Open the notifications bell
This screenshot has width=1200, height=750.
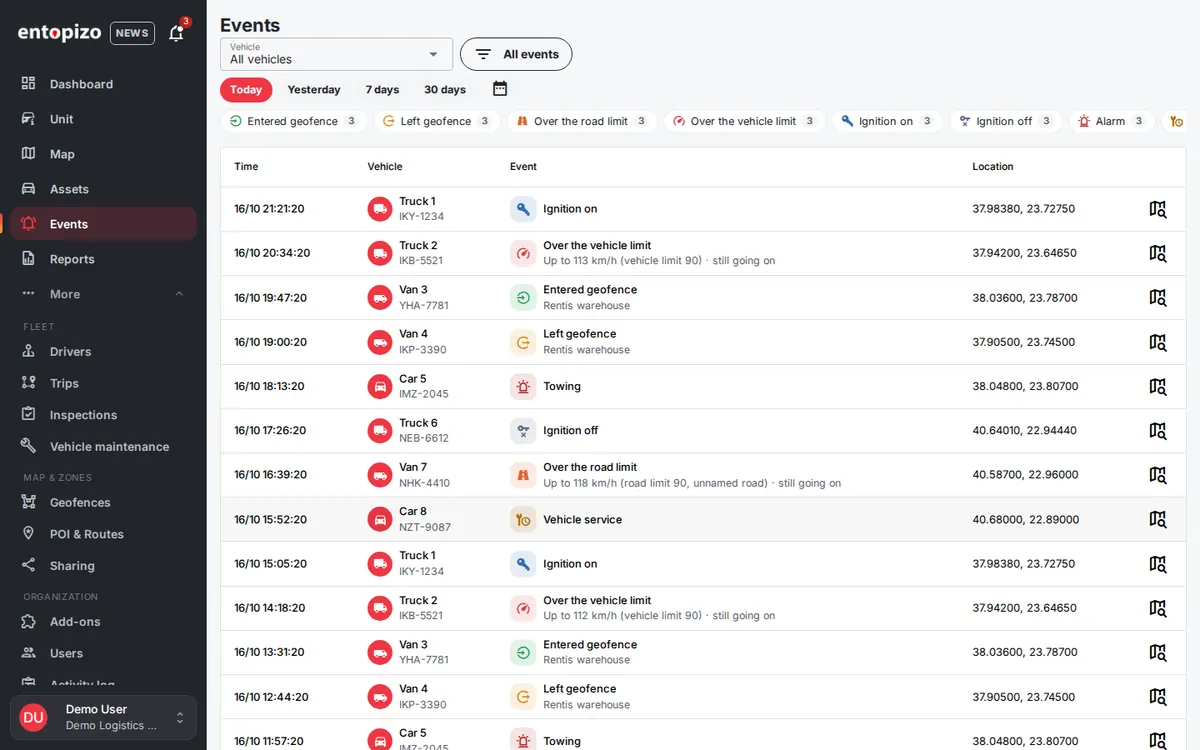(x=177, y=33)
